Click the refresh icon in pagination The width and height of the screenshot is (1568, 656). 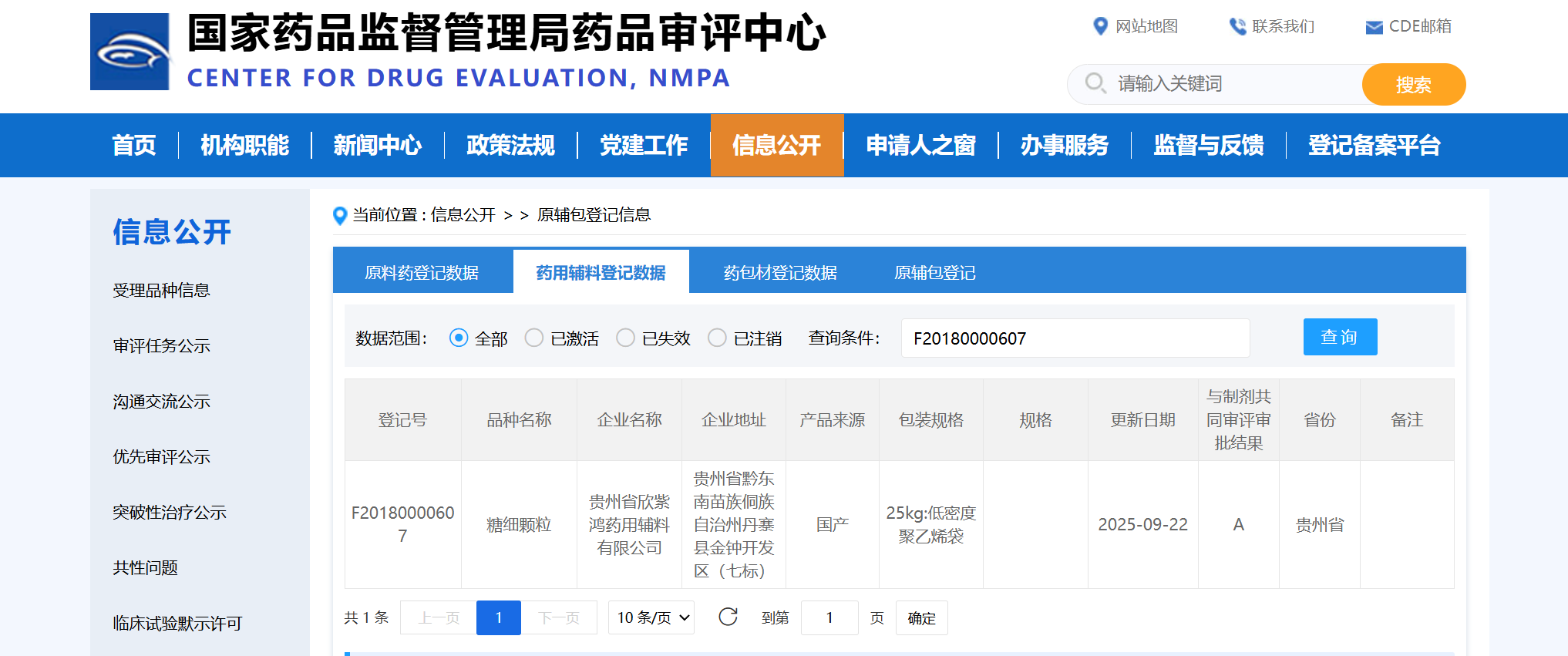[728, 617]
